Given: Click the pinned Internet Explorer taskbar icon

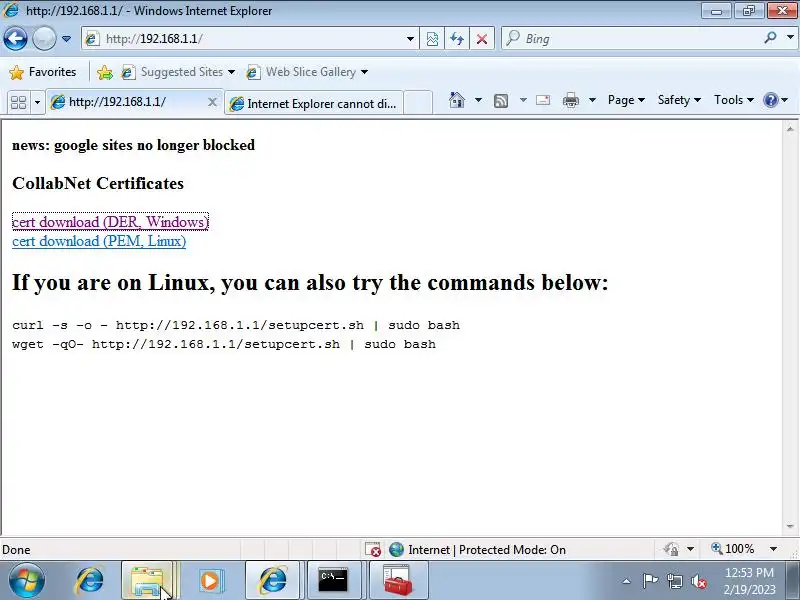Looking at the screenshot, I should tap(90, 581).
